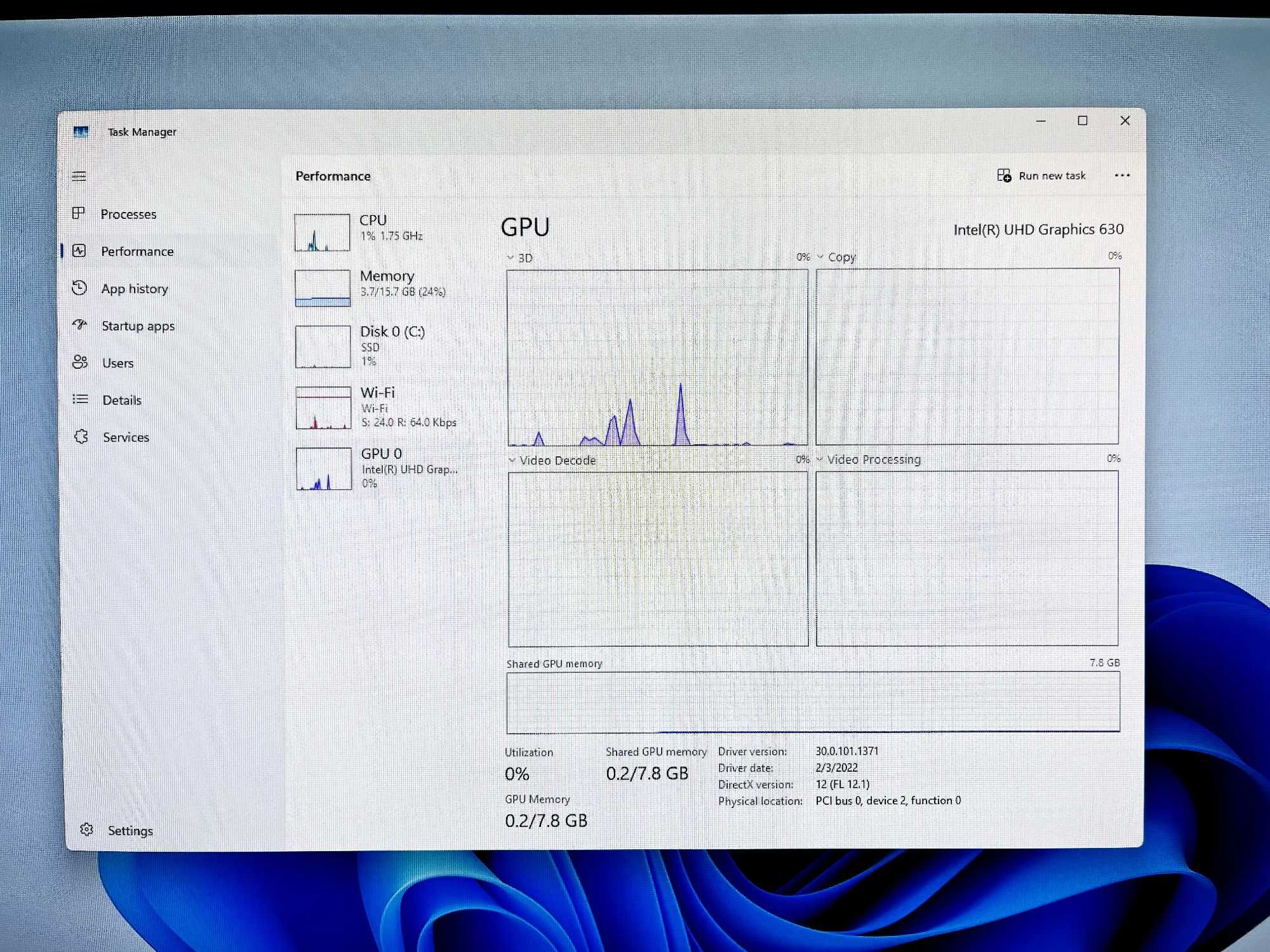Select the GPU 0 mini graph thumbnail
Image resolution: width=1270 pixels, height=952 pixels.
click(x=324, y=469)
